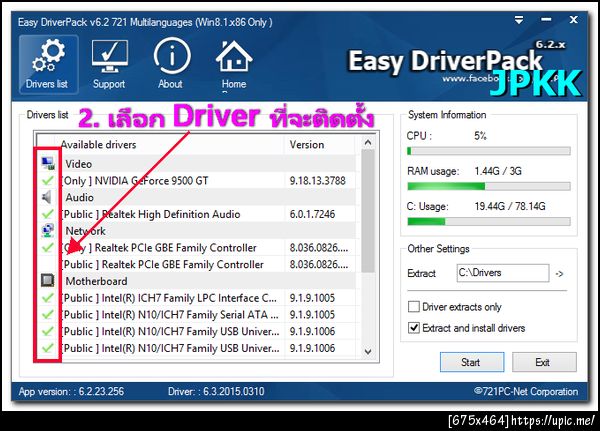
Task: Select the Network category row
Action: (x=196, y=231)
